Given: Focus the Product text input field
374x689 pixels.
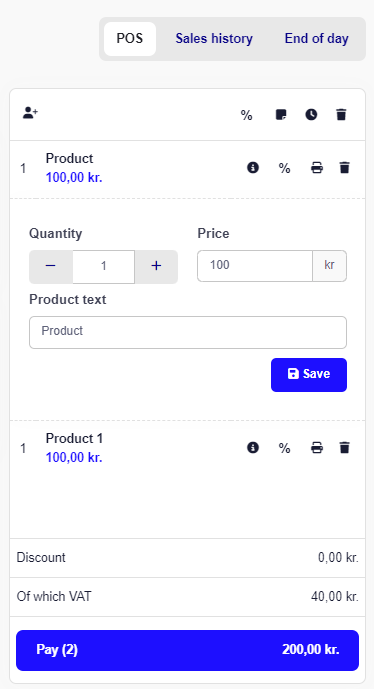Looking at the screenshot, I should pos(188,332).
